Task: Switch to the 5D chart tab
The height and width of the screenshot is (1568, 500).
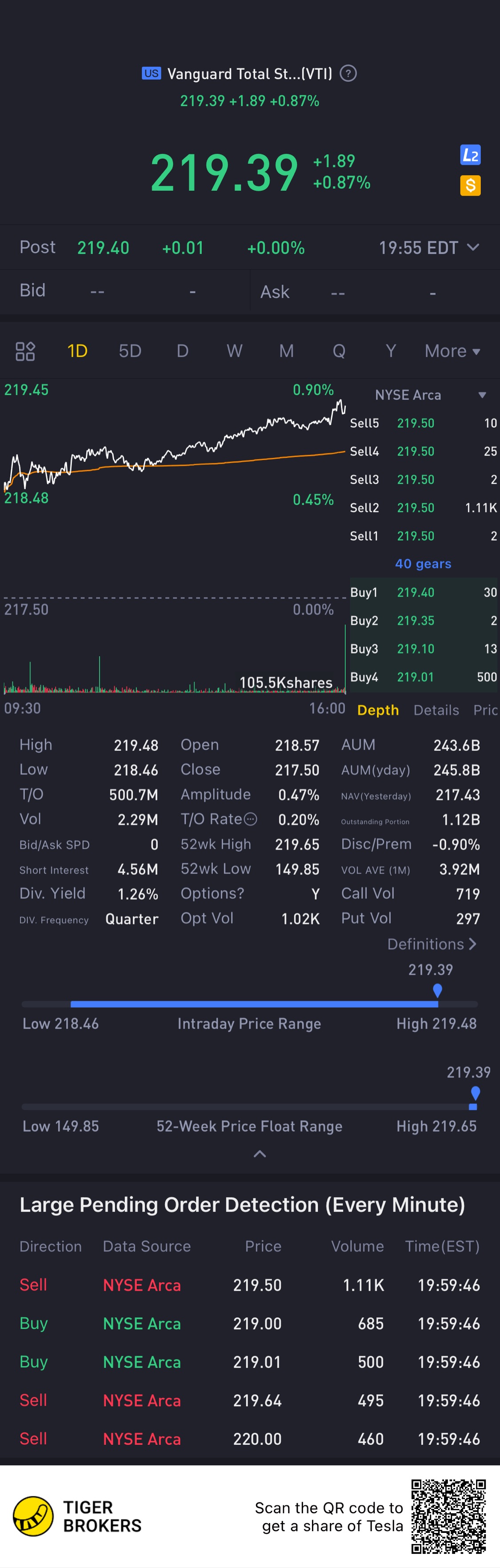Action: click(x=130, y=351)
